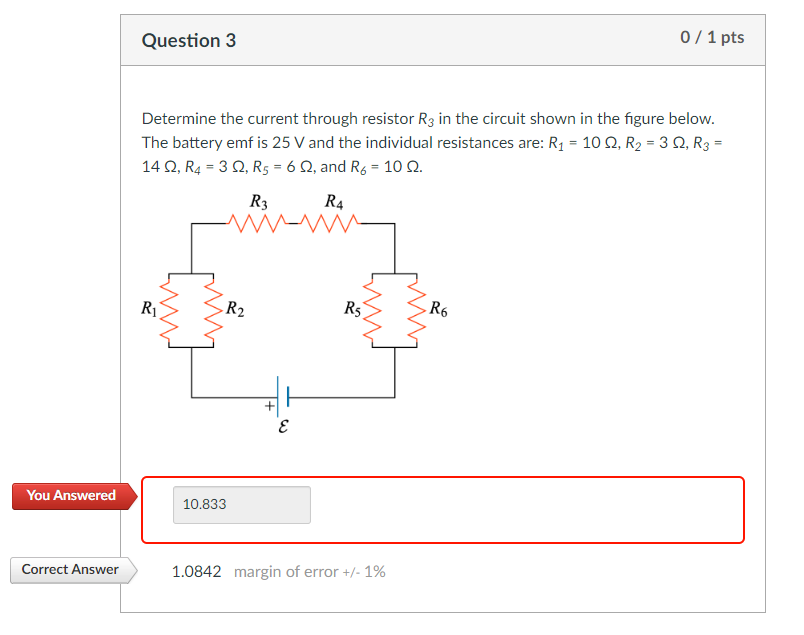
Task: Select the answer field containing 10.833
Action: coord(241,505)
